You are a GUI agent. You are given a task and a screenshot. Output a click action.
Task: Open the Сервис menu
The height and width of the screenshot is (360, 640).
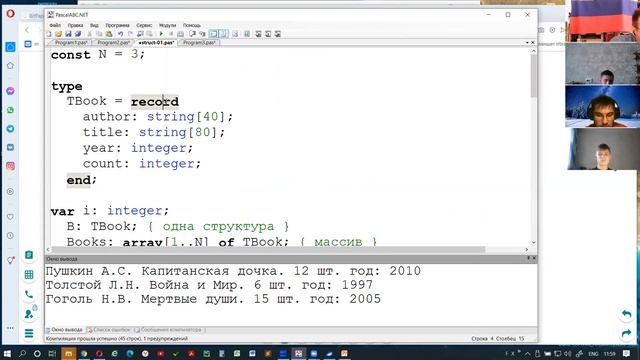click(x=144, y=25)
